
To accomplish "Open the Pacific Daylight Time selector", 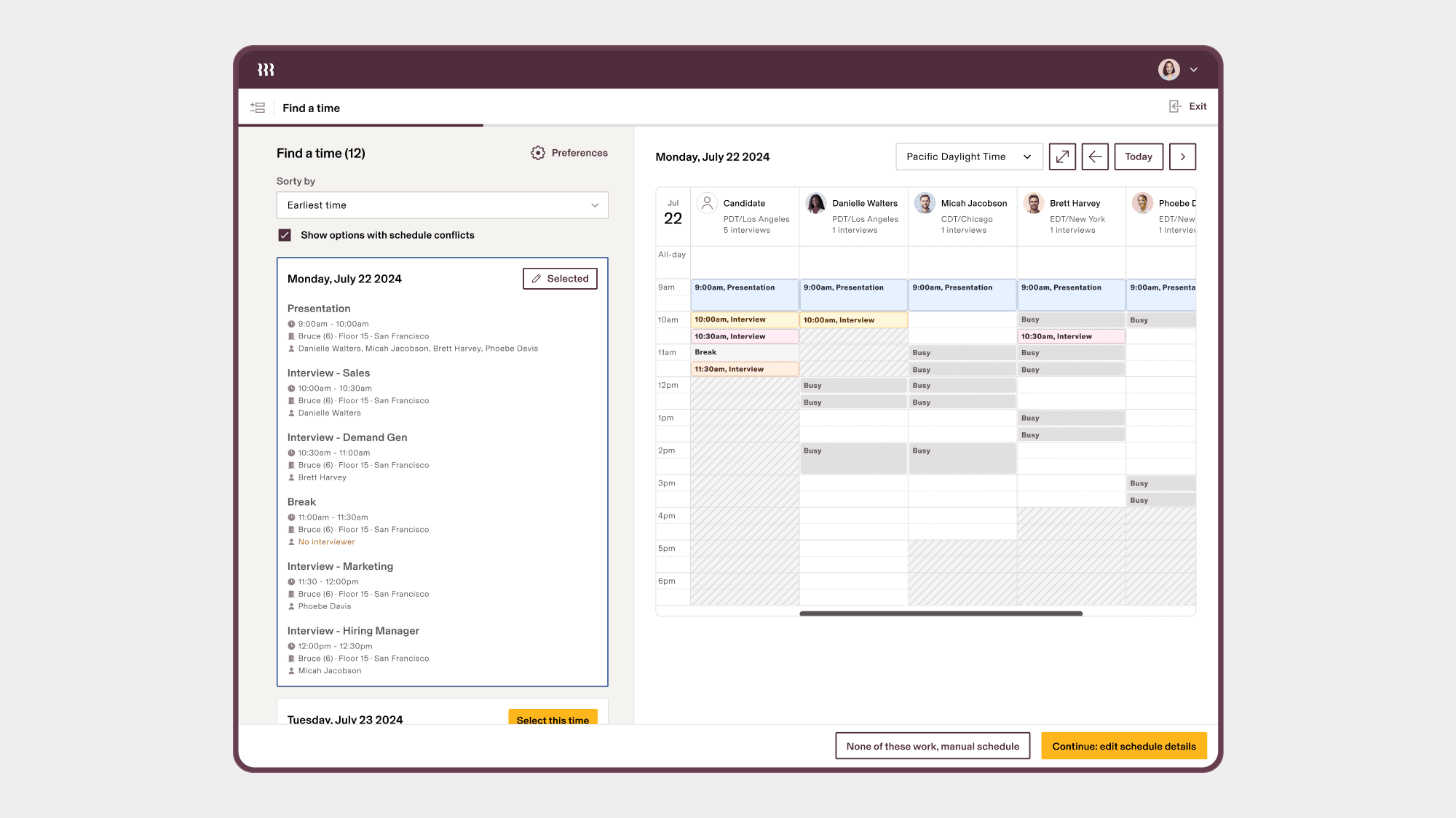I will pos(968,156).
